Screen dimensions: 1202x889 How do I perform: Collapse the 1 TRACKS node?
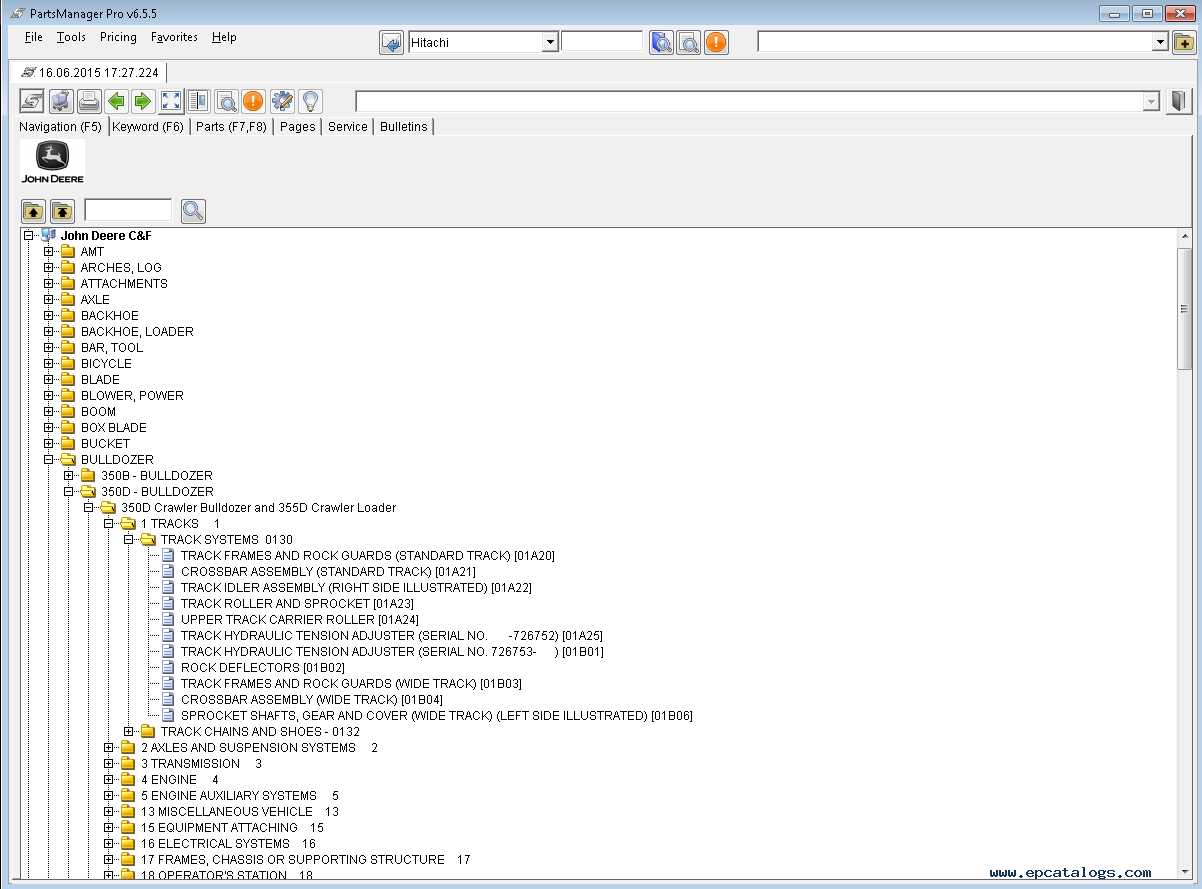tap(108, 524)
